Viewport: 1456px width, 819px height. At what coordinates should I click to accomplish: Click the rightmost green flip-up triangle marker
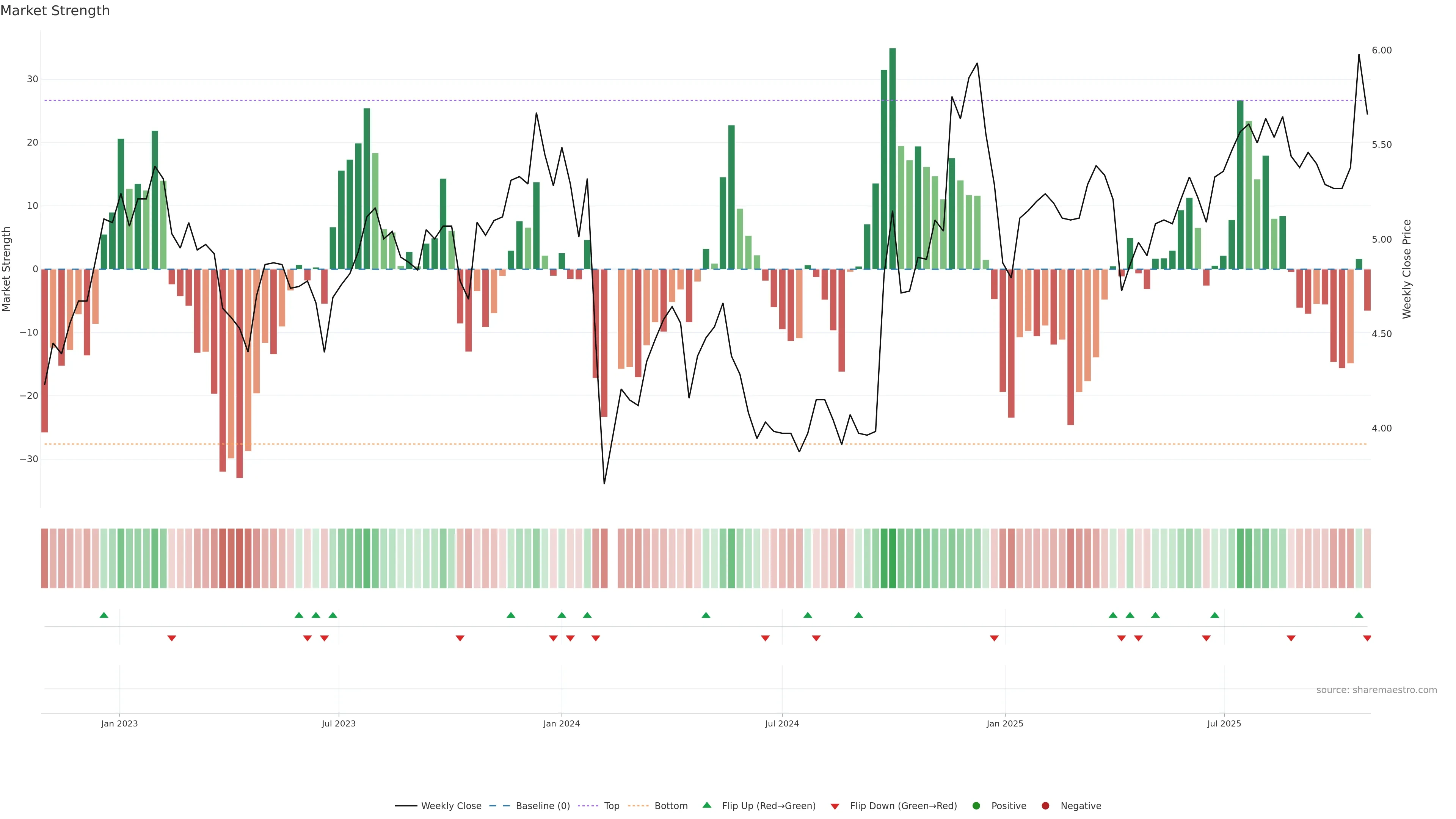pos(1359,615)
